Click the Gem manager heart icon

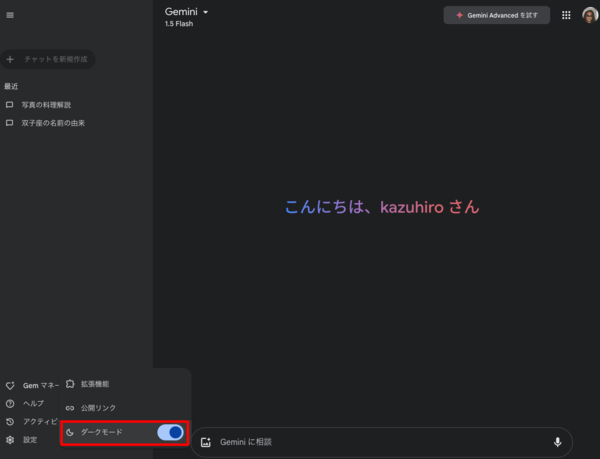10,386
